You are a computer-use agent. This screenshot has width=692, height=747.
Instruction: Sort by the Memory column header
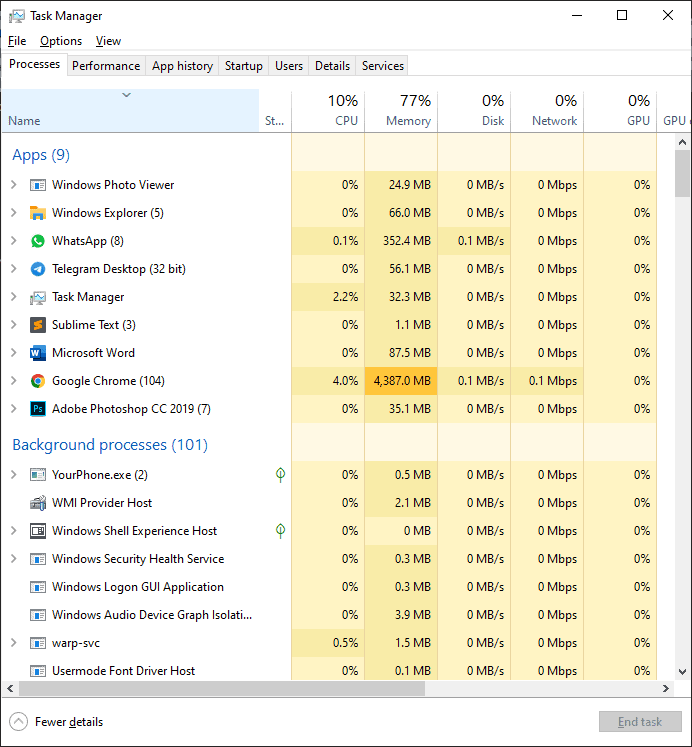pyautogui.click(x=401, y=111)
